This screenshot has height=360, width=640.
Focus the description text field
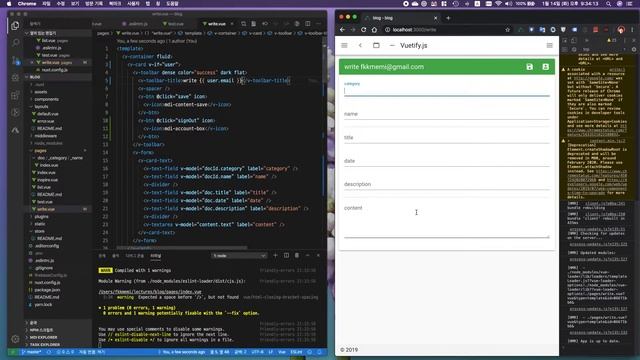tap(447, 184)
